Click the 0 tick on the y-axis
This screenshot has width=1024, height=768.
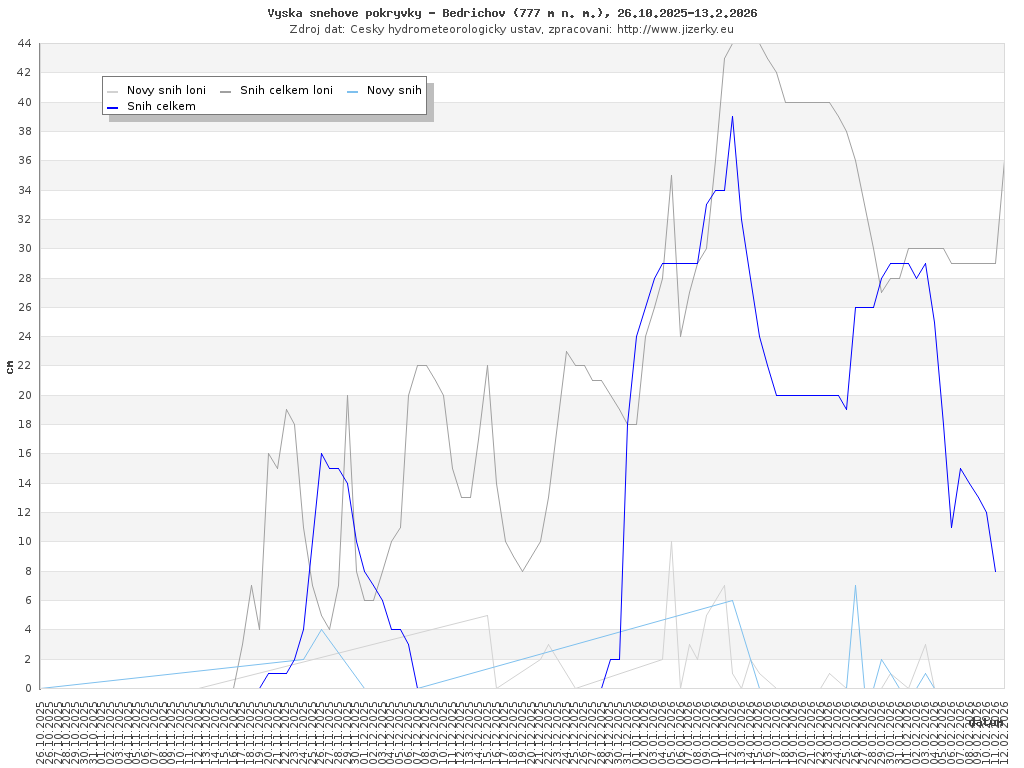coord(29,688)
